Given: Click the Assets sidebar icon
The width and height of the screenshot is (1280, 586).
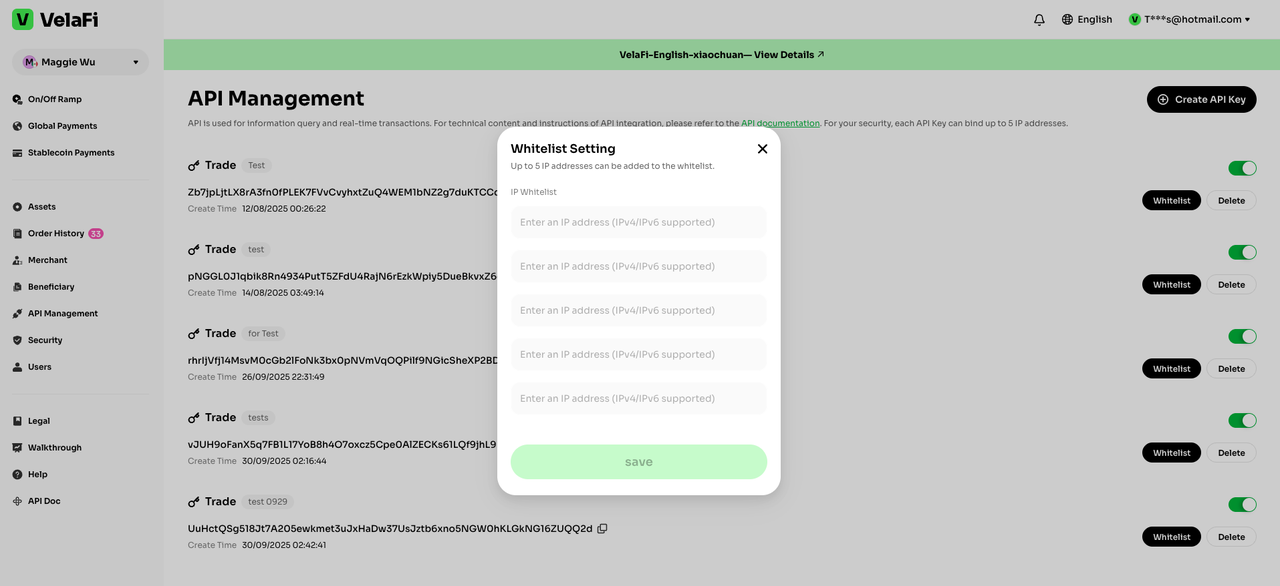Looking at the screenshot, I should tap(18, 207).
